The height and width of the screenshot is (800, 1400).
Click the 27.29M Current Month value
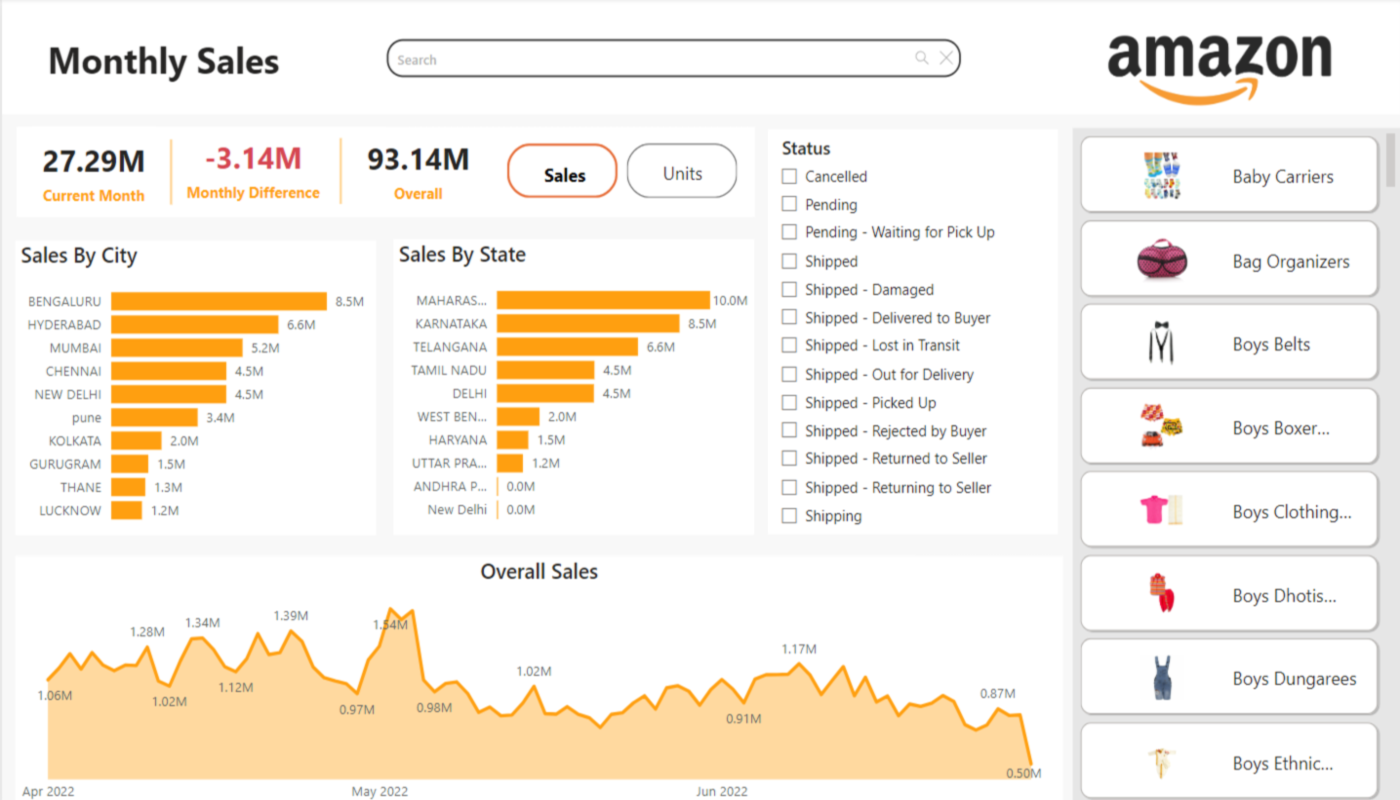[x=93, y=160]
